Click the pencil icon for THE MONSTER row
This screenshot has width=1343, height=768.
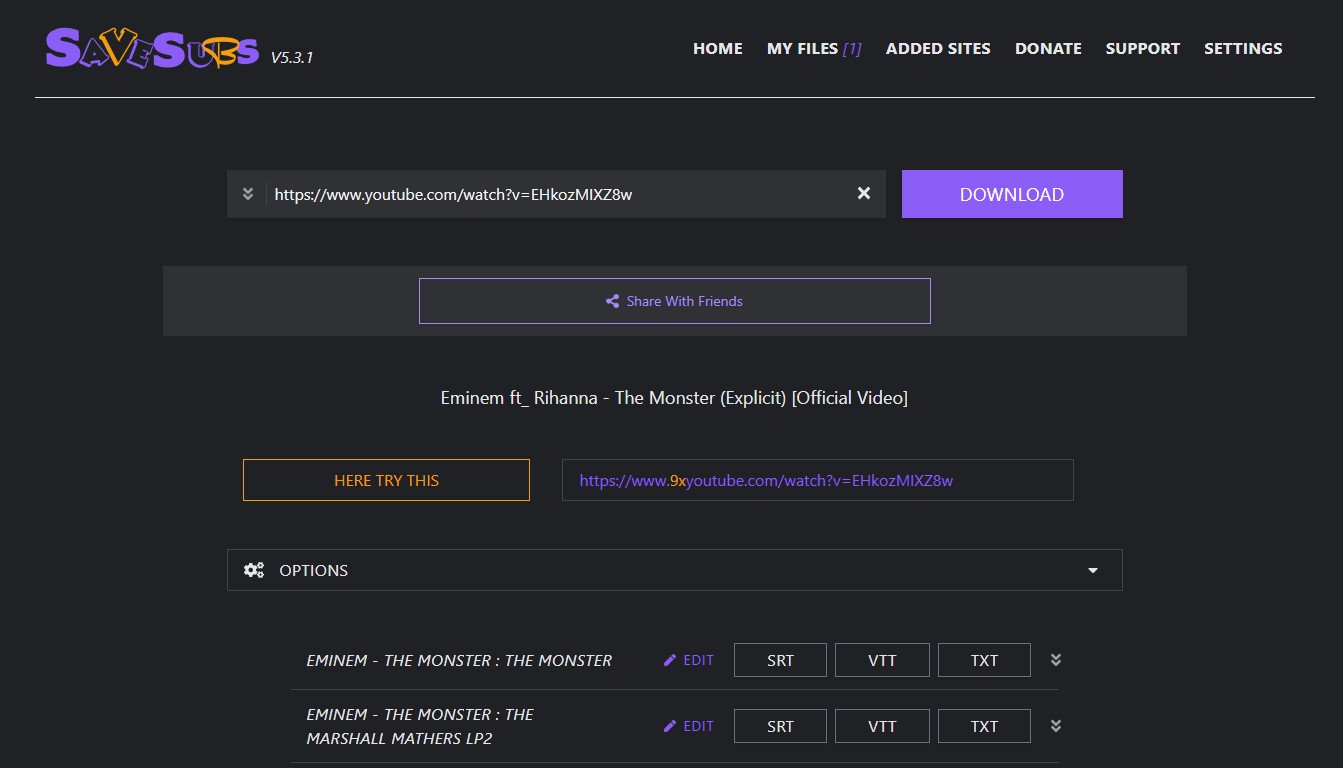670,660
